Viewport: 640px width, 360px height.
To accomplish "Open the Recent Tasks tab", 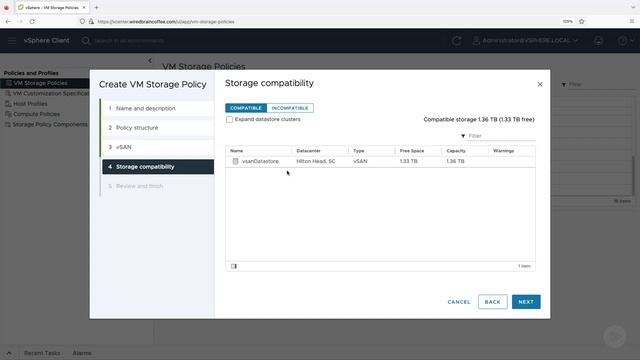I will (42, 353).
